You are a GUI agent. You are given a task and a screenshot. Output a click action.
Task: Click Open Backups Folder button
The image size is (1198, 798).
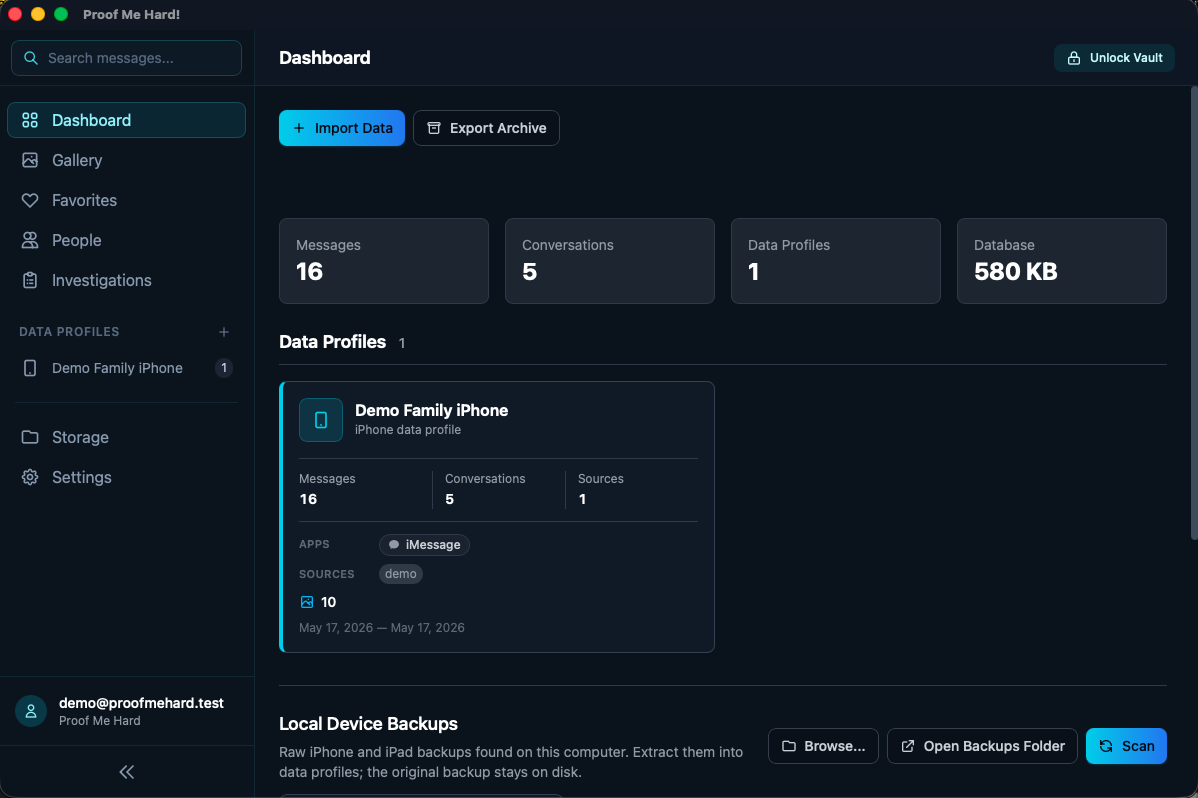click(x=982, y=746)
